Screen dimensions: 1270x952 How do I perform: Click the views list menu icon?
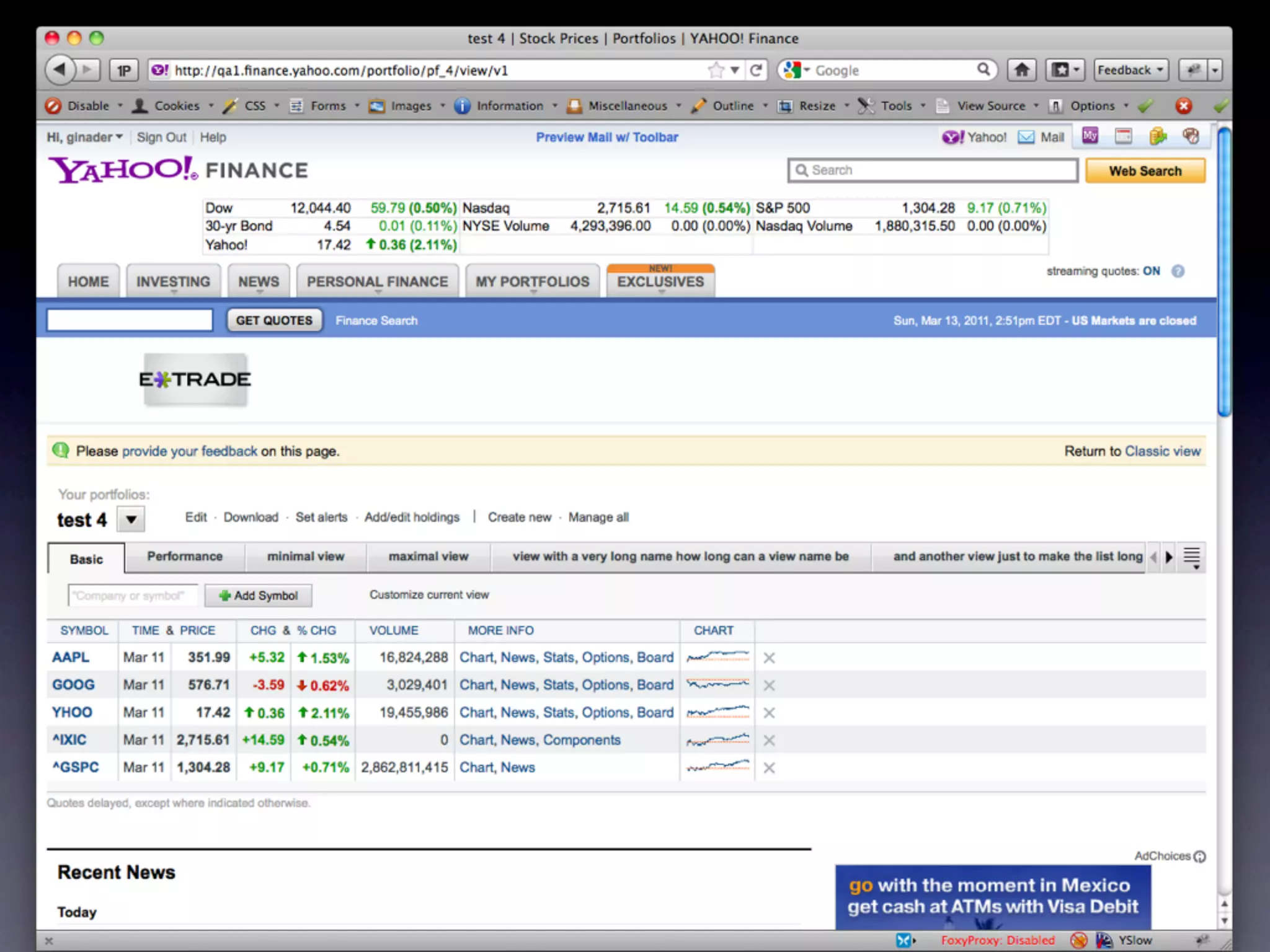point(1191,557)
